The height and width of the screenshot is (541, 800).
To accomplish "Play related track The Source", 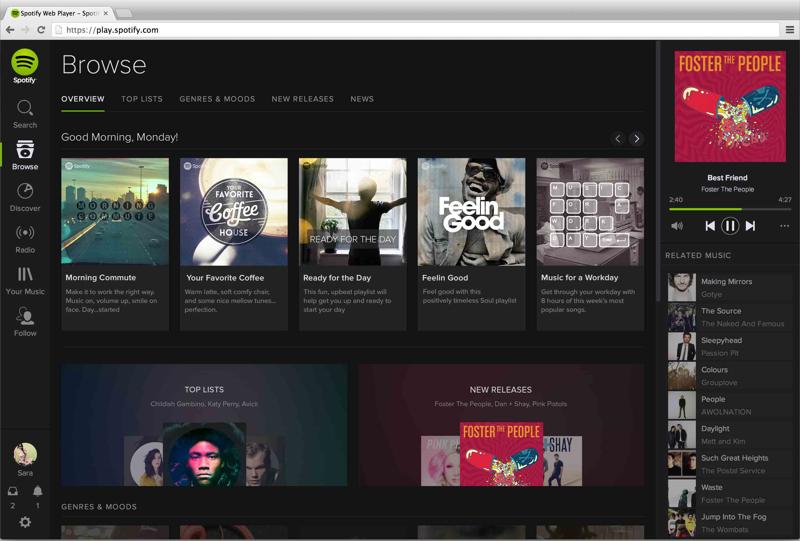I will click(x=730, y=317).
